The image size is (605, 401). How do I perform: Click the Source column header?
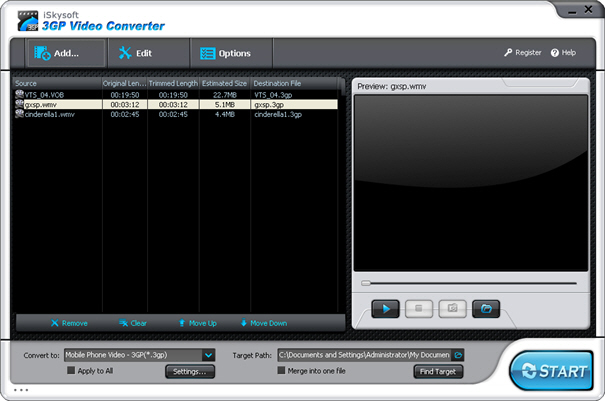pyautogui.click(x=57, y=83)
